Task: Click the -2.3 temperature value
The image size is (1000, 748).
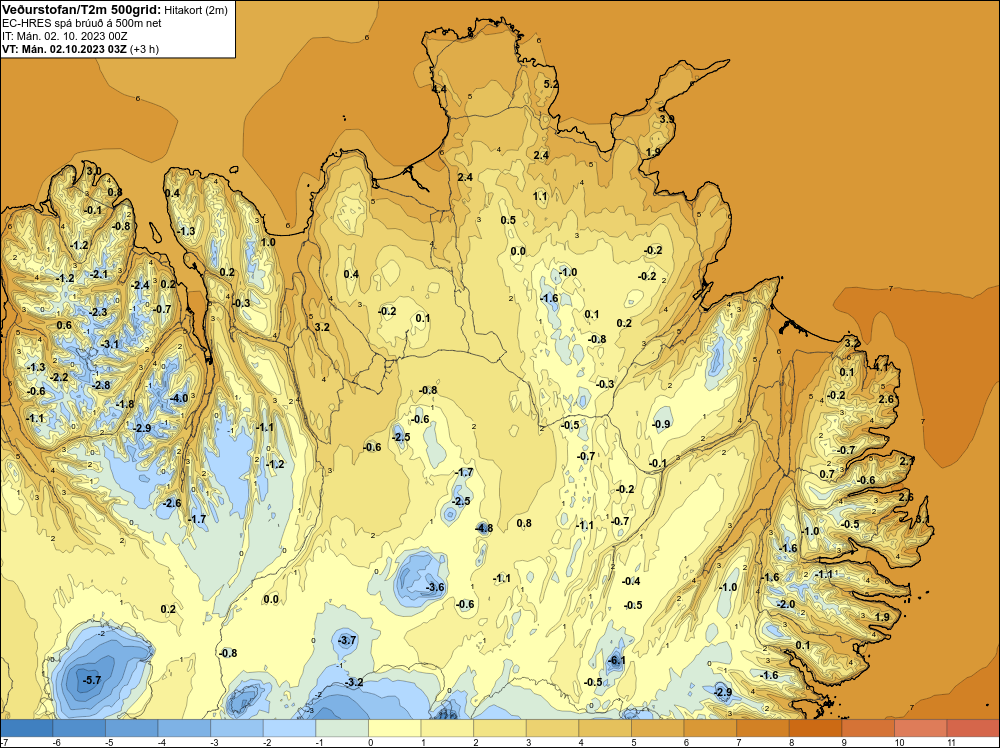Action: 98,312
